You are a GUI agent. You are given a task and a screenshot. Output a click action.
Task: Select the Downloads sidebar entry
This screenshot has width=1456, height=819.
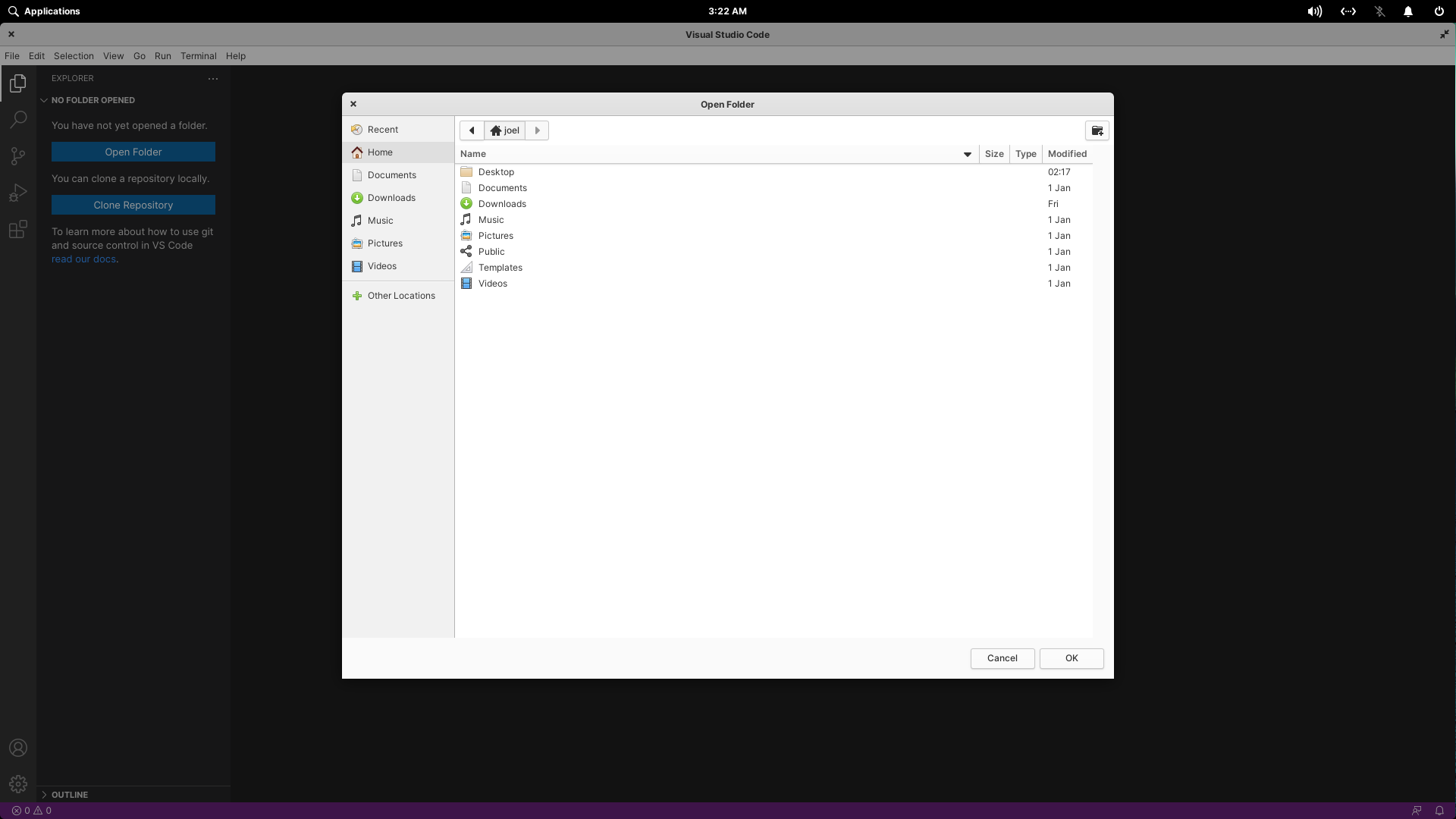coord(391,197)
